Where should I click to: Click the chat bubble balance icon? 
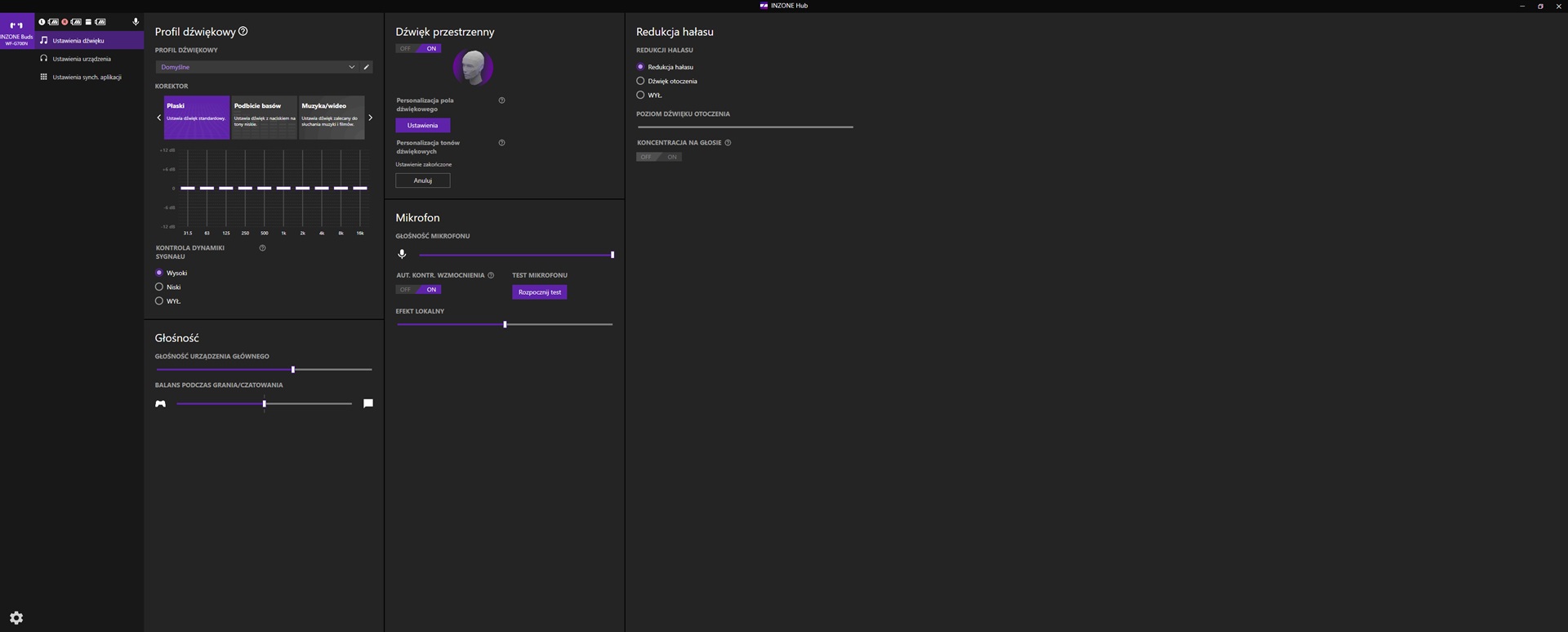click(368, 403)
